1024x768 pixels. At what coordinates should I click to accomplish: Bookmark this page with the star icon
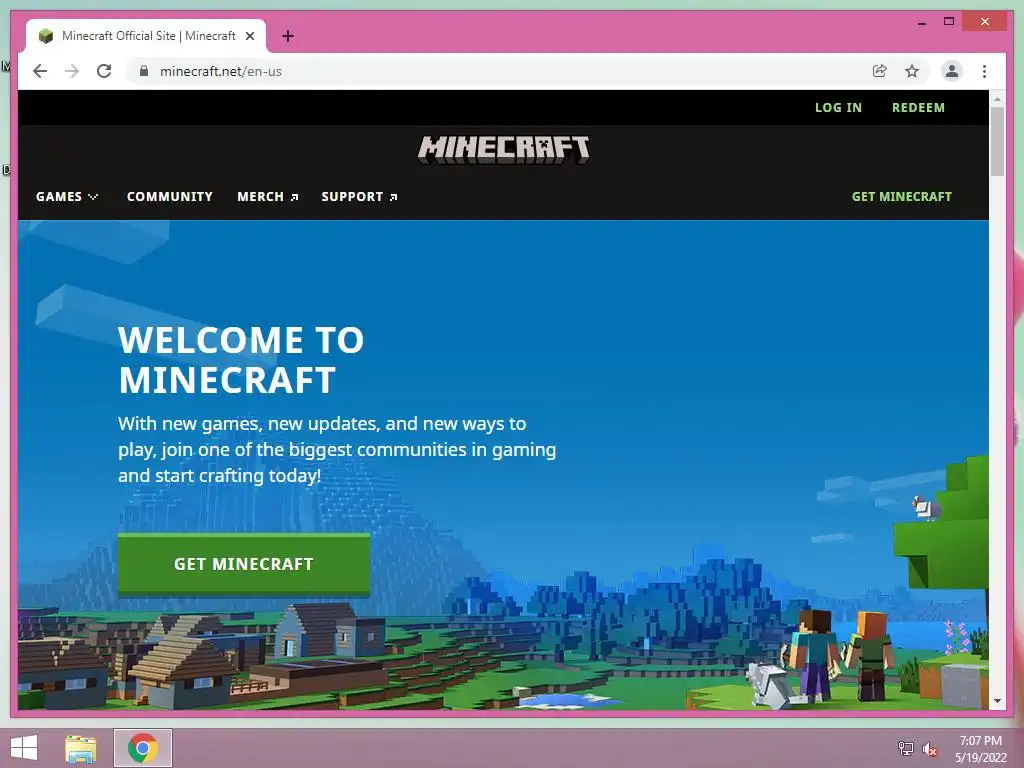tap(912, 71)
